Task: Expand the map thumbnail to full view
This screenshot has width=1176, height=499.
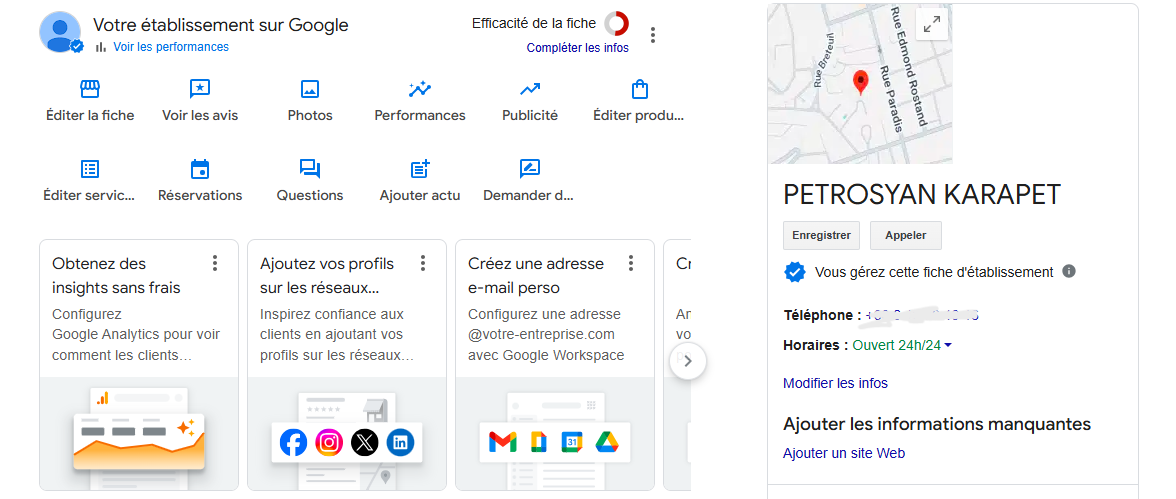Action: pos(932,24)
